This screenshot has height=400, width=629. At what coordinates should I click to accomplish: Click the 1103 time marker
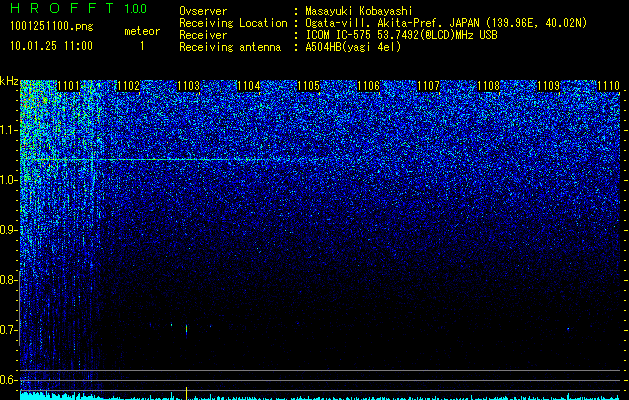189,86
